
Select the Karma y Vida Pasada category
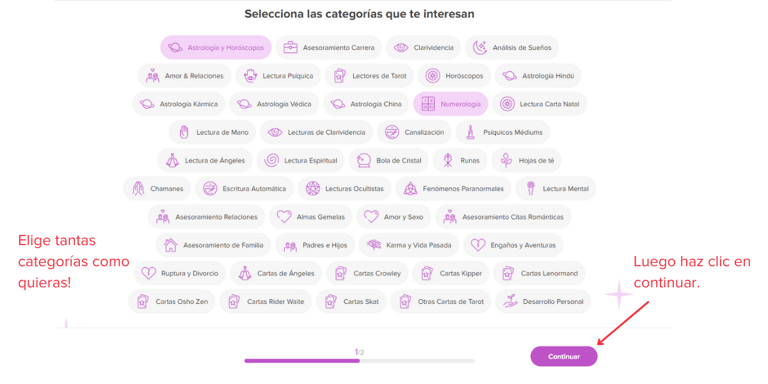(x=408, y=245)
